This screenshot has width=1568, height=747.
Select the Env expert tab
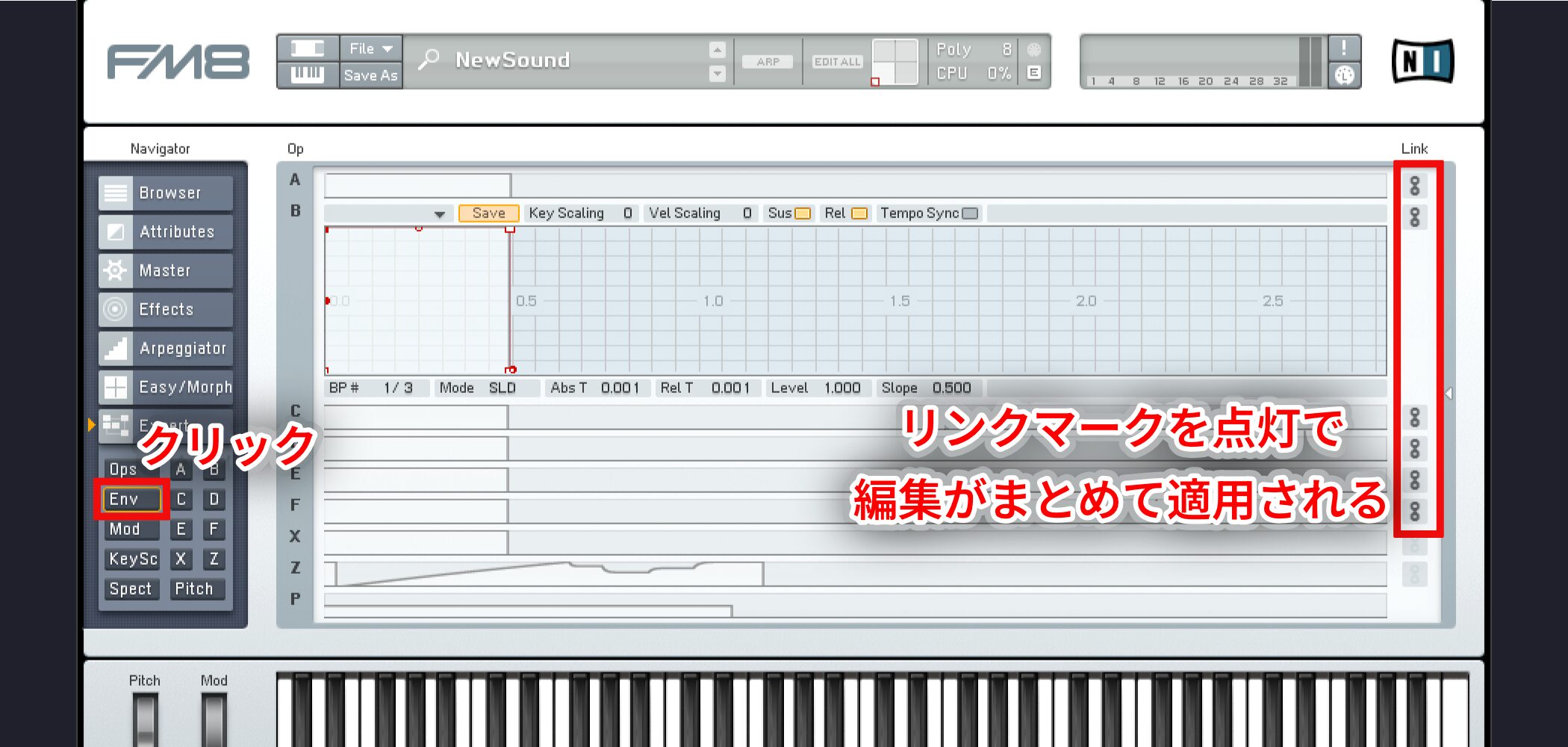(x=131, y=499)
